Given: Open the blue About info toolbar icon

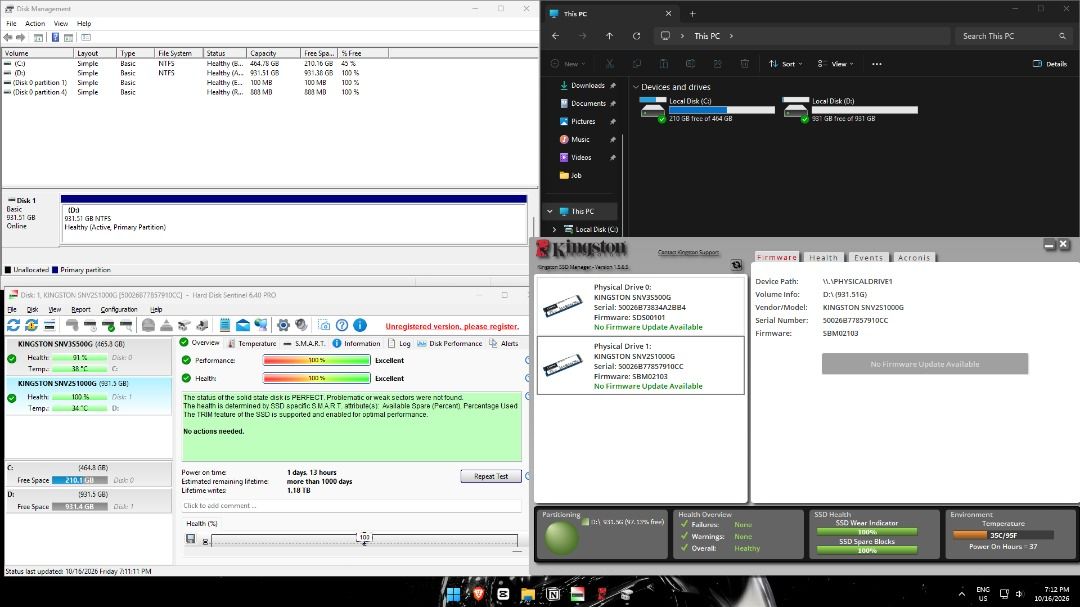Looking at the screenshot, I should 360,325.
